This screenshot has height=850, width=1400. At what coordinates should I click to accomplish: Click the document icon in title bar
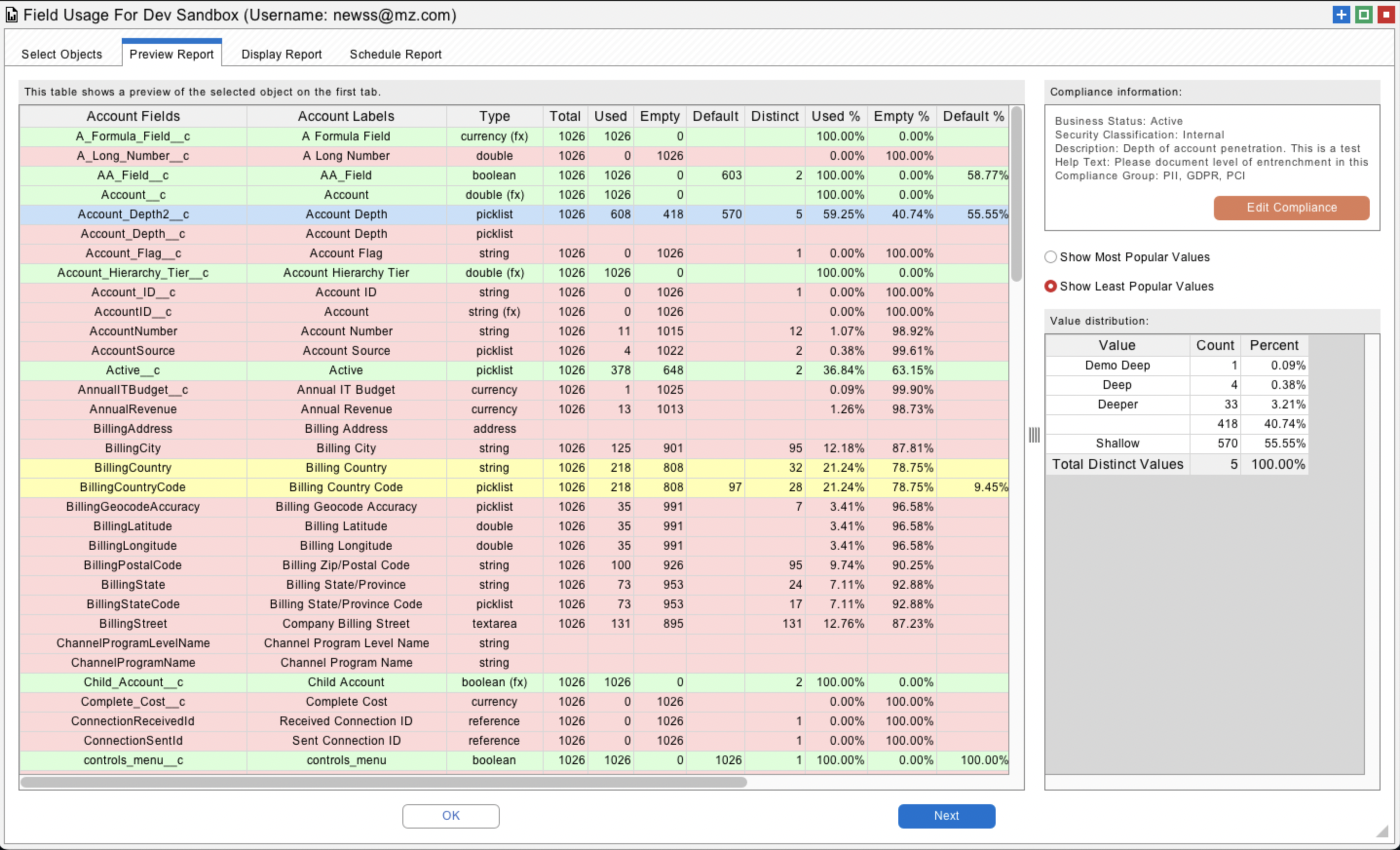tap(11, 15)
